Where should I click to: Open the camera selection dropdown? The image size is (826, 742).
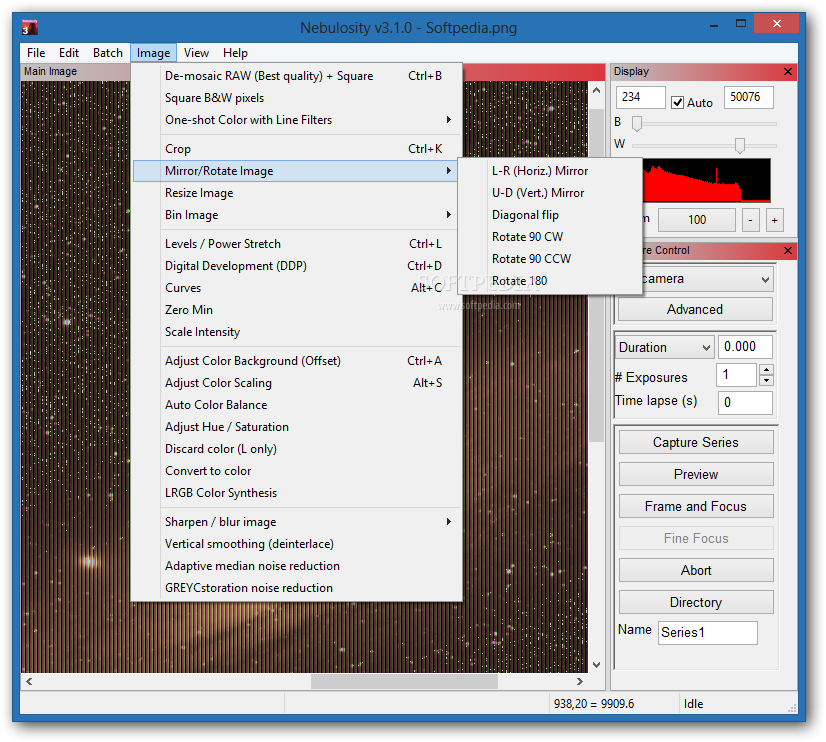coord(765,279)
